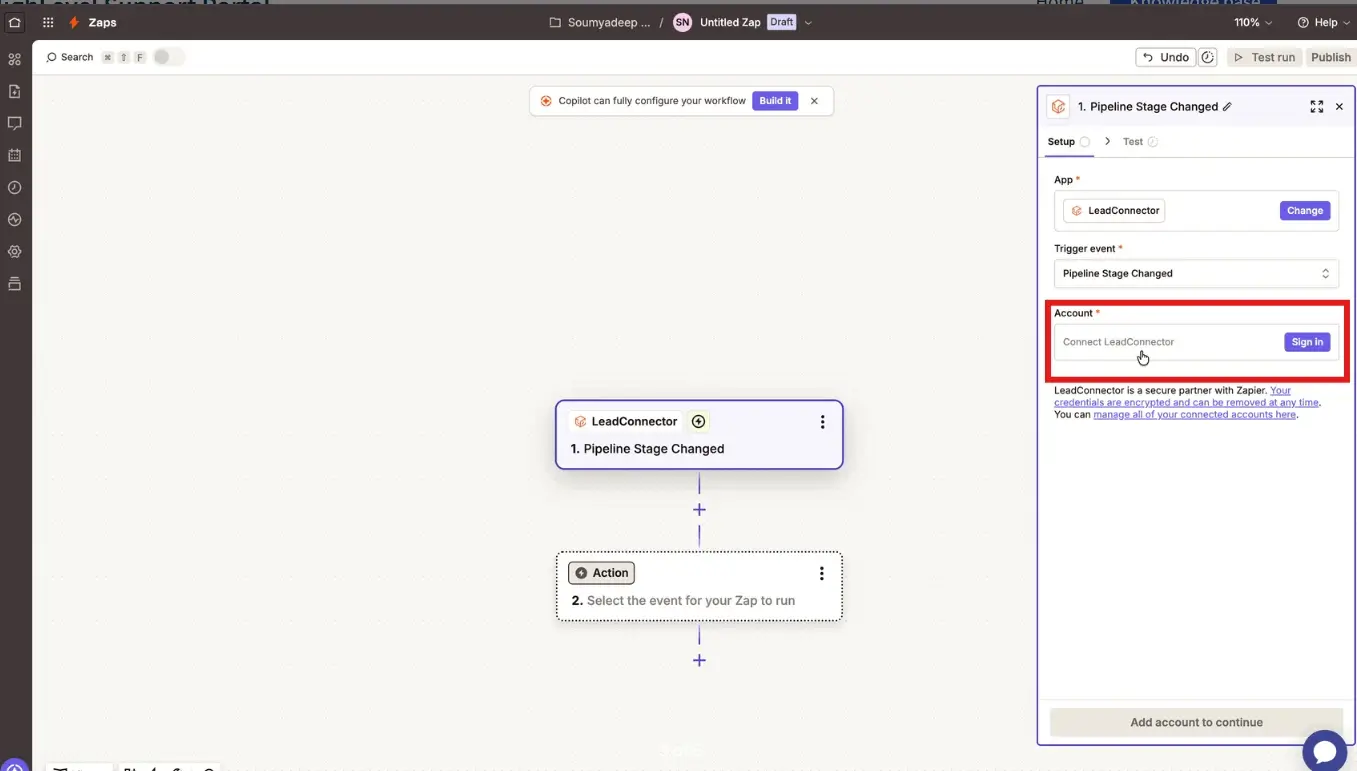Expand the side panel to full screen
The image size is (1357, 771).
(1317, 107)
